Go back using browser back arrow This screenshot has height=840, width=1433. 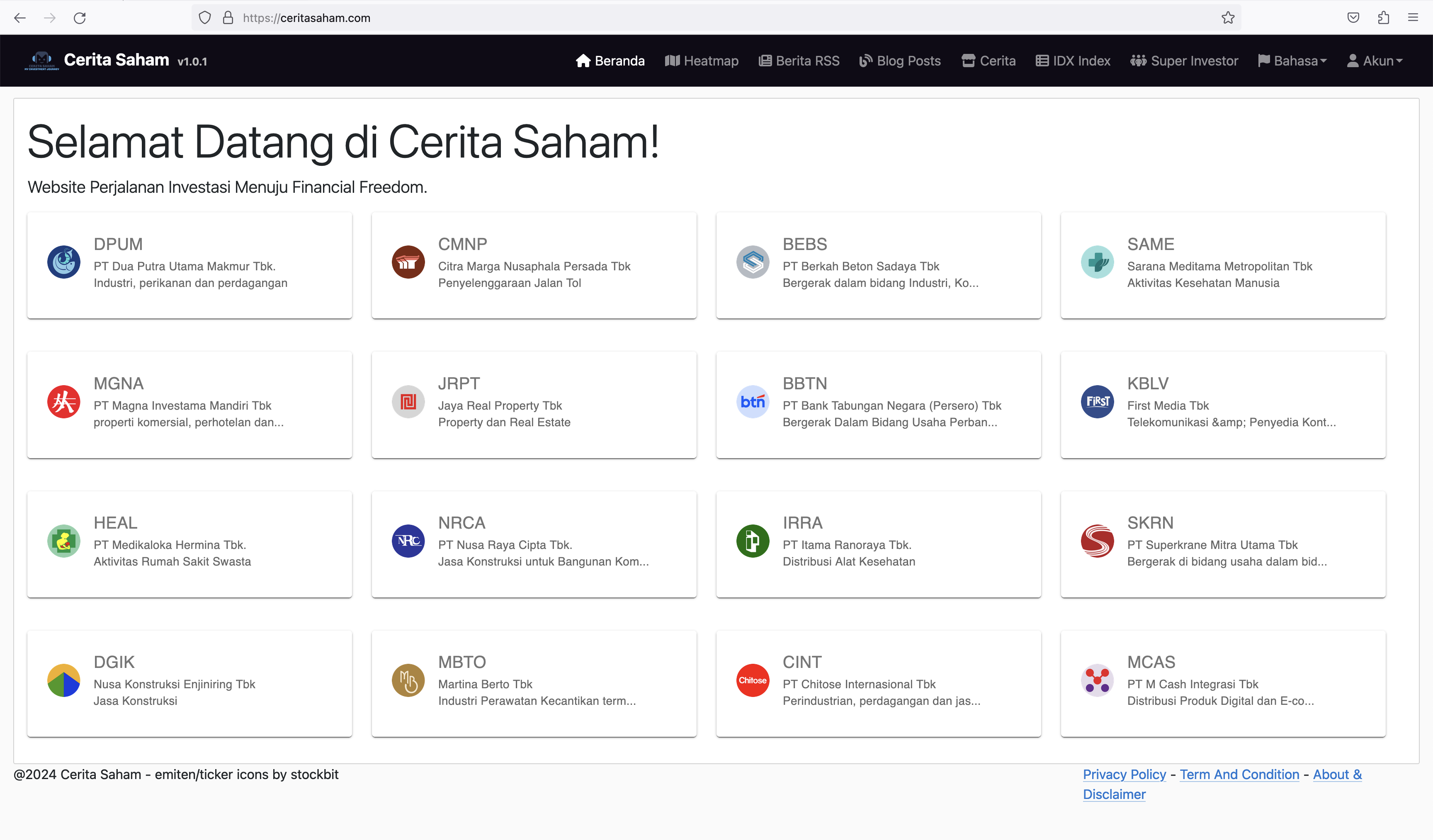pyautogui.click(x=20, y=18)
